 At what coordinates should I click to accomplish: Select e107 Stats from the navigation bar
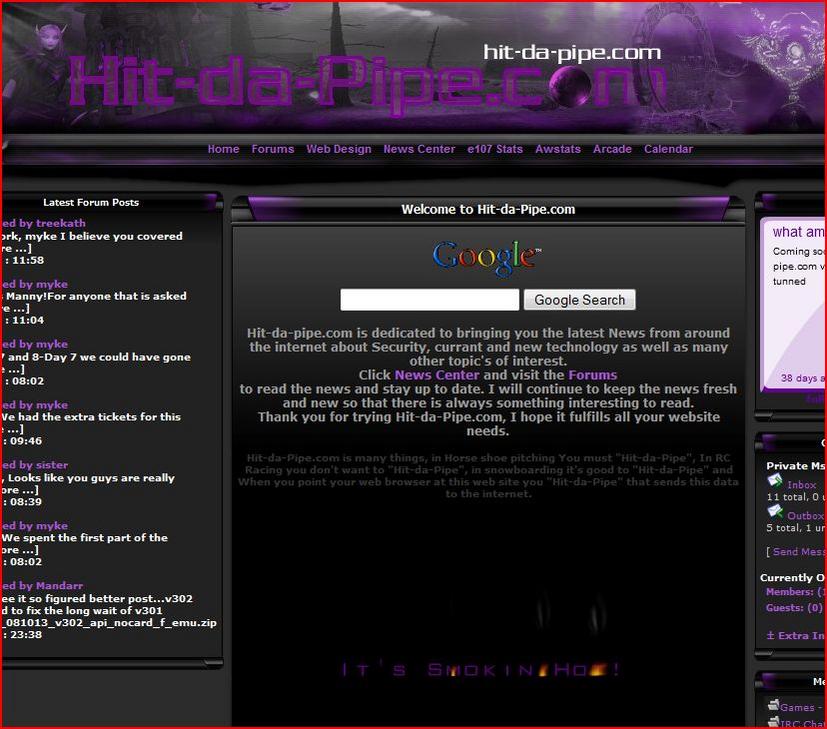click(x=495, y=149)
